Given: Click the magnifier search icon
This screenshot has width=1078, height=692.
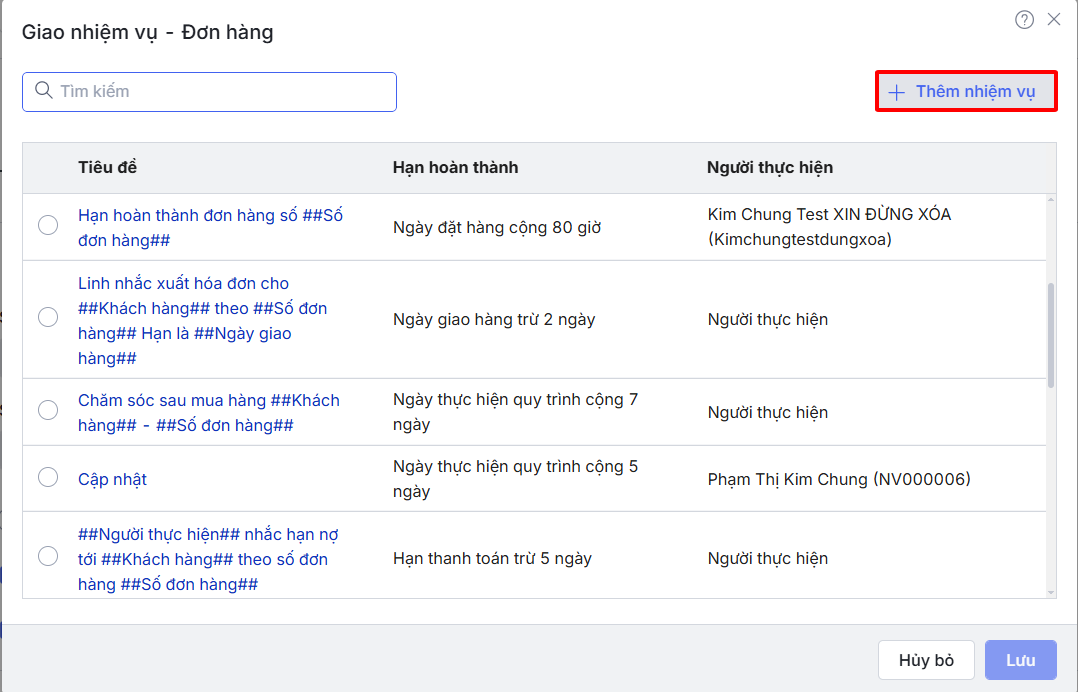Looking at the screenshot, I should [x=43, y=91].
